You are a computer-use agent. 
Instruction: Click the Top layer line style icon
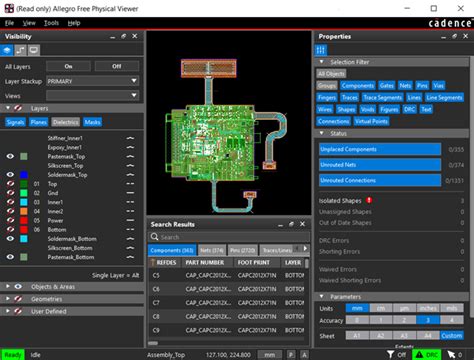[130, 184]
